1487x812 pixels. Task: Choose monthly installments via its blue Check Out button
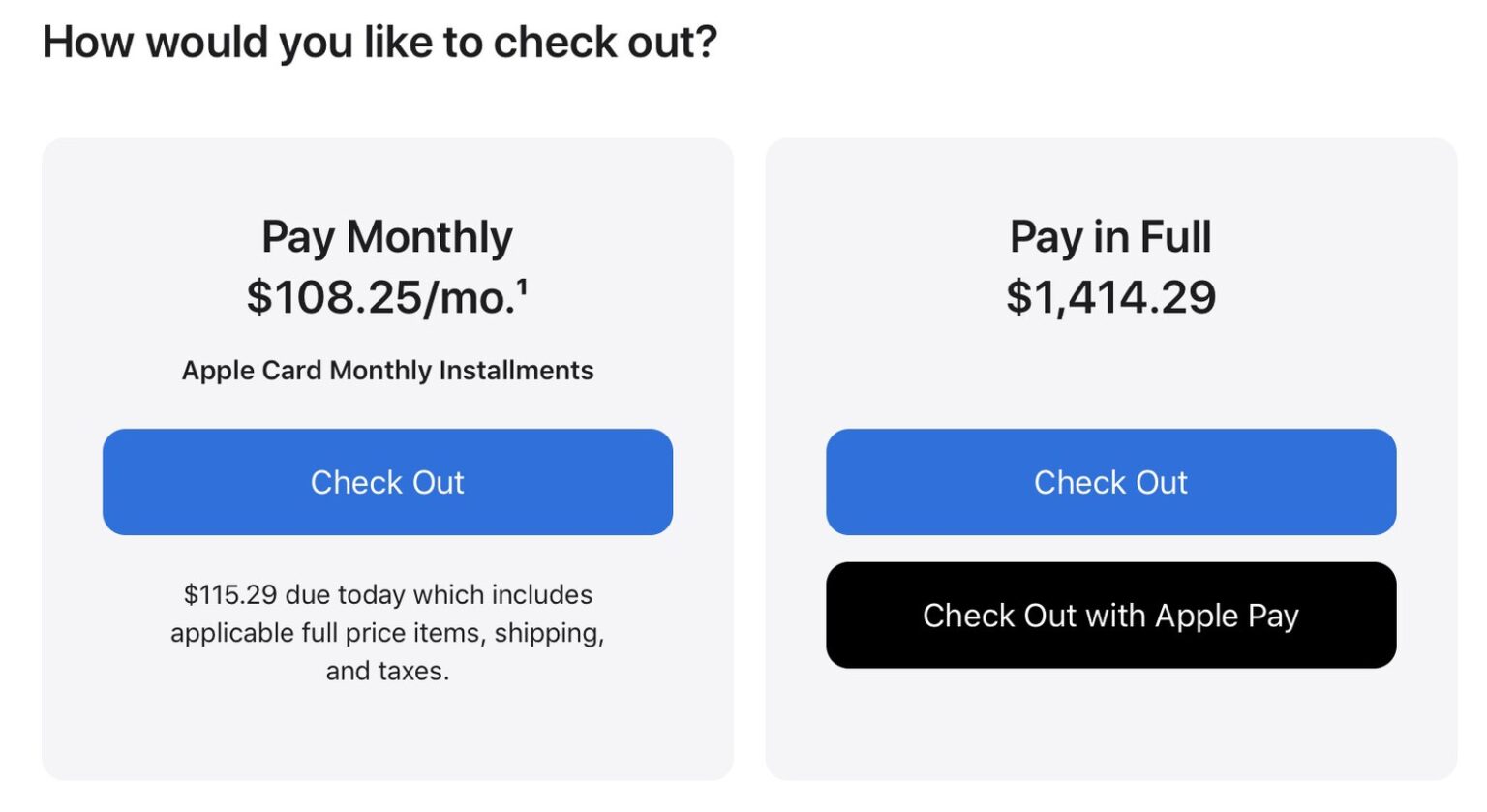click(x=387, y=481)
